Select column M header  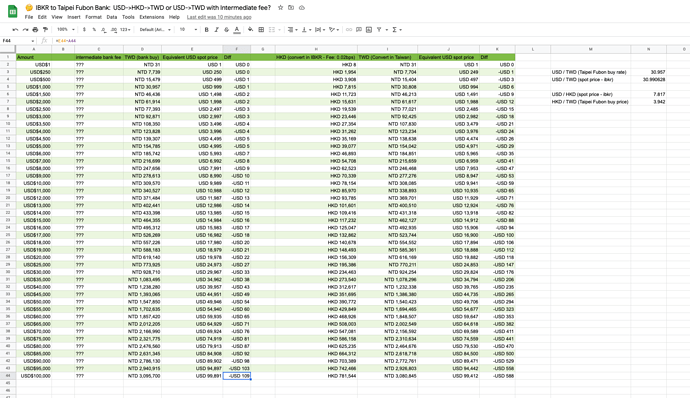tap(591, 49)
